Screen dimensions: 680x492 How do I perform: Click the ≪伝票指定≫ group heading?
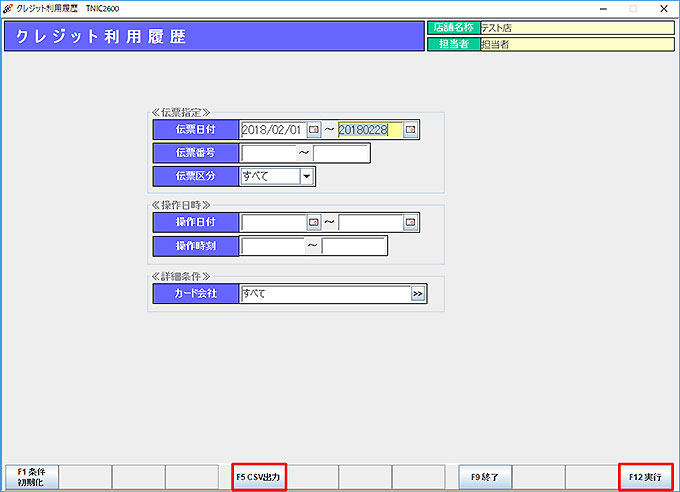click(180, 113)
